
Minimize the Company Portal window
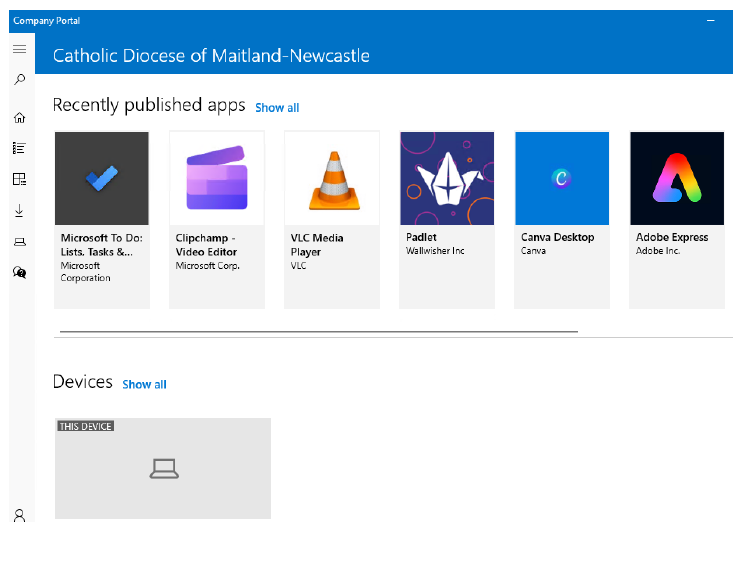click(711, 20)
